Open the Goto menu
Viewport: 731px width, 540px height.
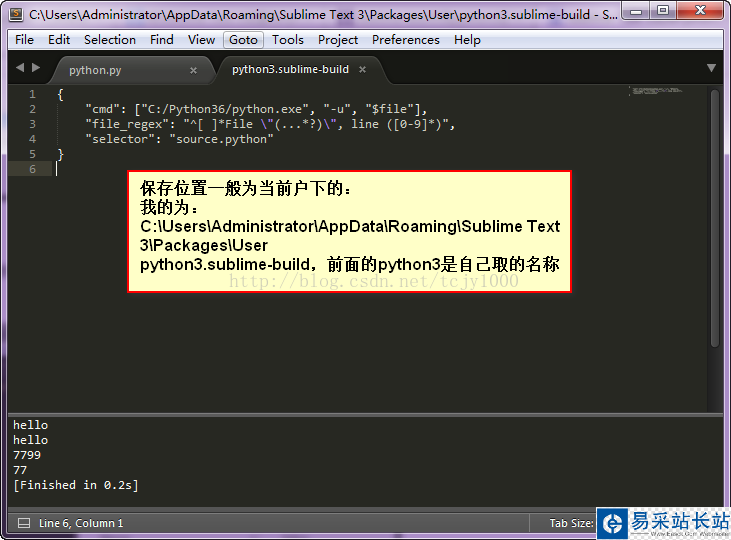coord(243,40)
